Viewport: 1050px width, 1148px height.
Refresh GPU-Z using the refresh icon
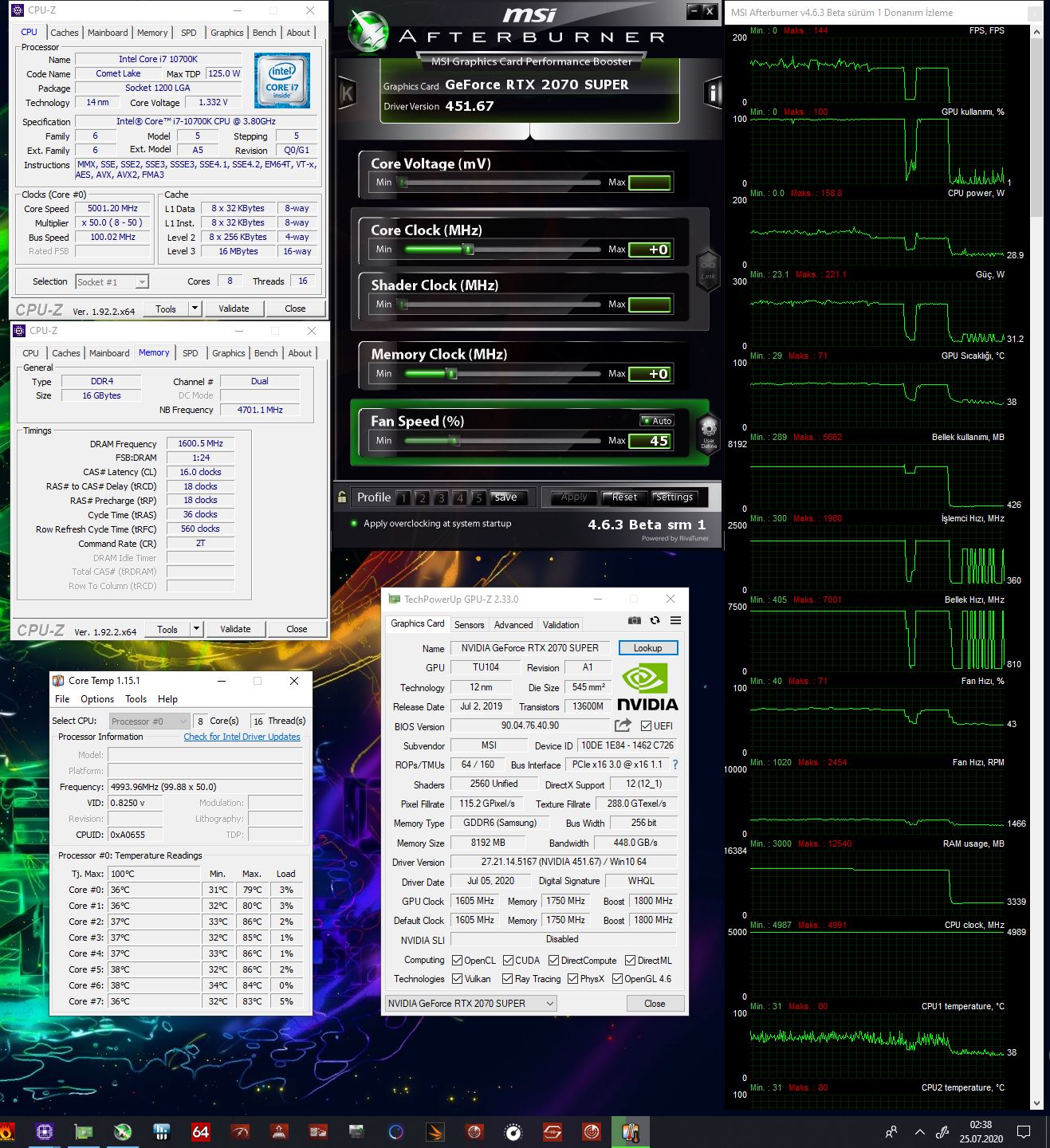pos(655,620)
